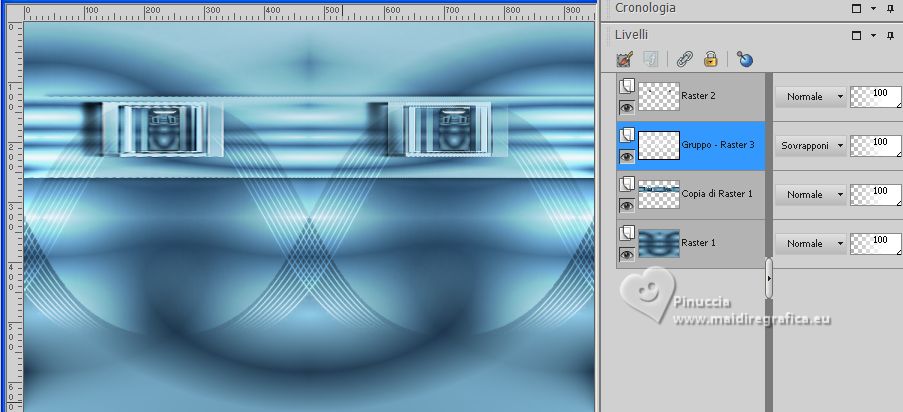Viewport: 903px width, 412px height.
Task: Select the Raster 2 layer name
Action: point(698,96)
